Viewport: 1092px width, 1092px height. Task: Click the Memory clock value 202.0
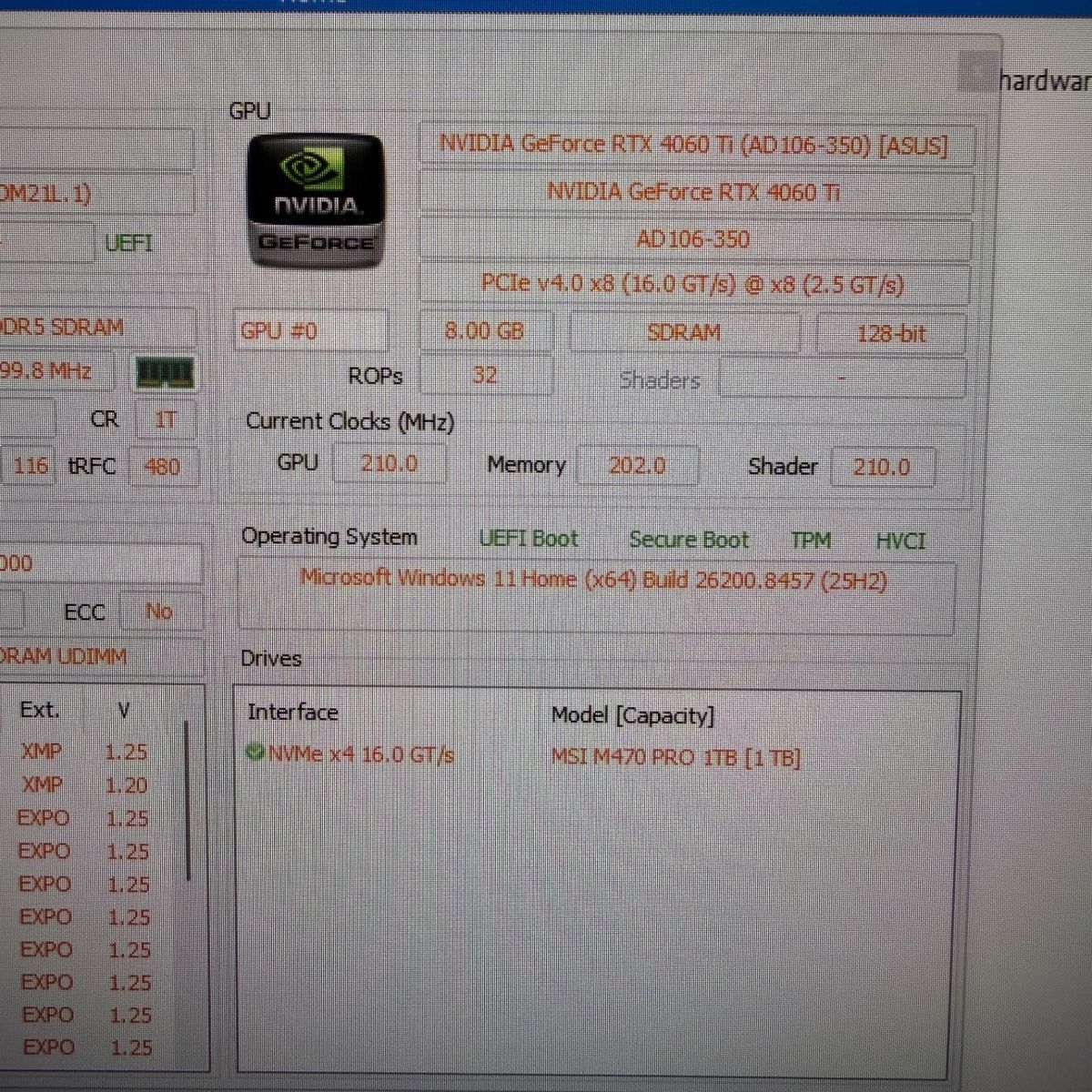[638, 466]
